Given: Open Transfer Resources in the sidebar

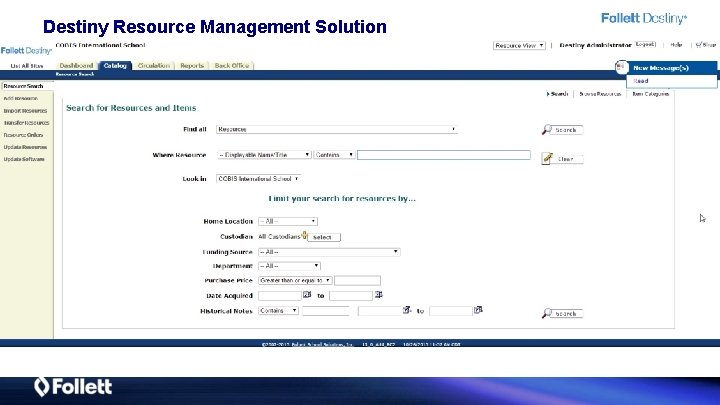Looking at the screenshot, I should (26, 123).
